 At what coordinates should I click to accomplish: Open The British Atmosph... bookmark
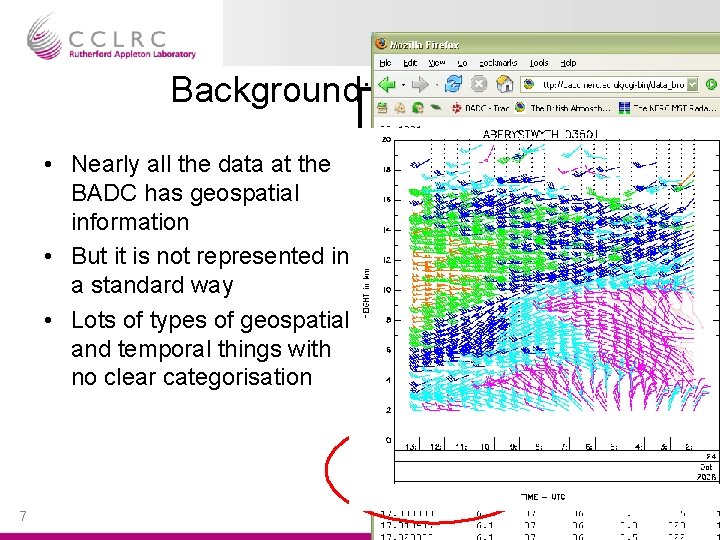(563, 108)
